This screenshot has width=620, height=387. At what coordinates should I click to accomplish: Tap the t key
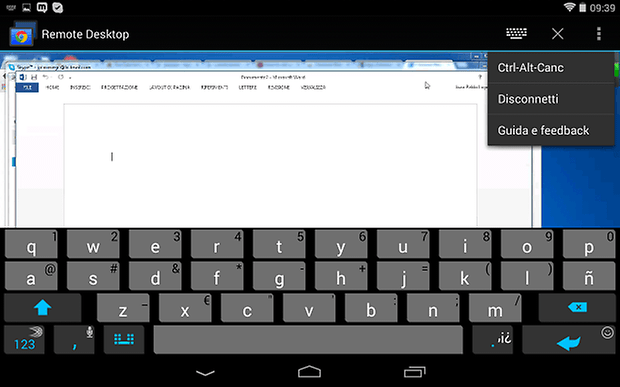point(279,244)
